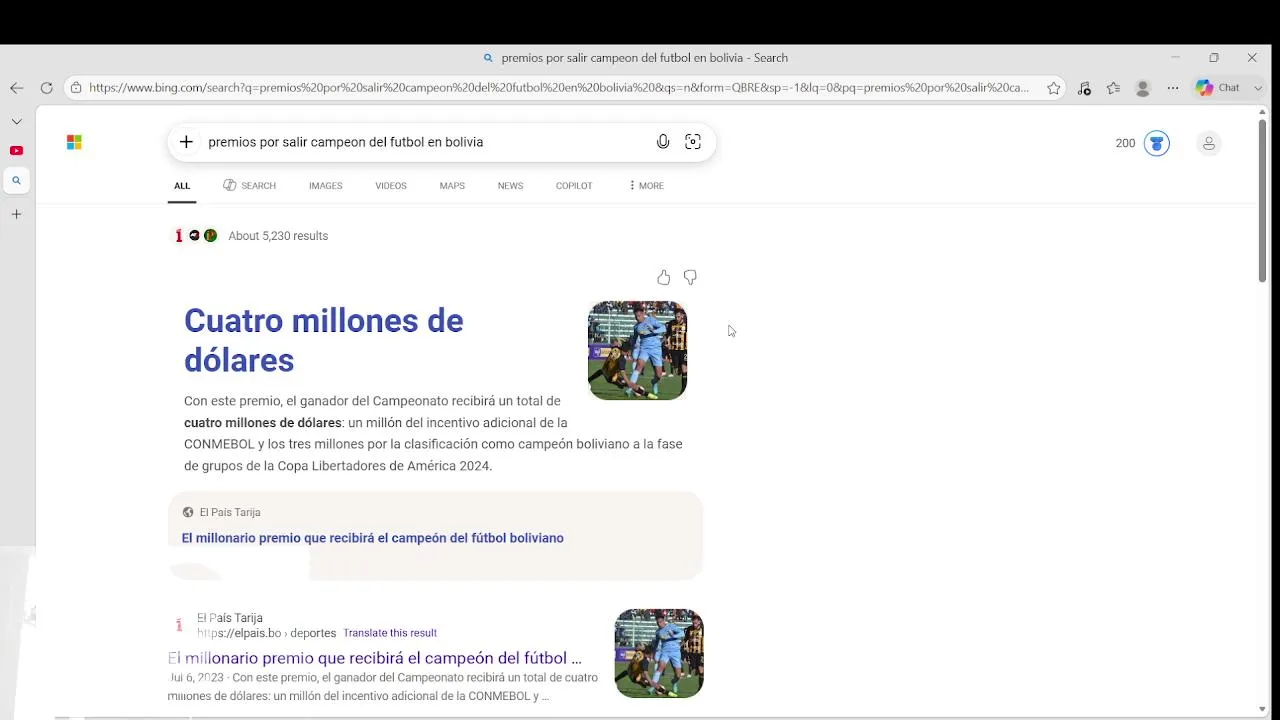Click the plus icon in the search box
This screenshot has width=1280, height=720.
tap(186, 142)
